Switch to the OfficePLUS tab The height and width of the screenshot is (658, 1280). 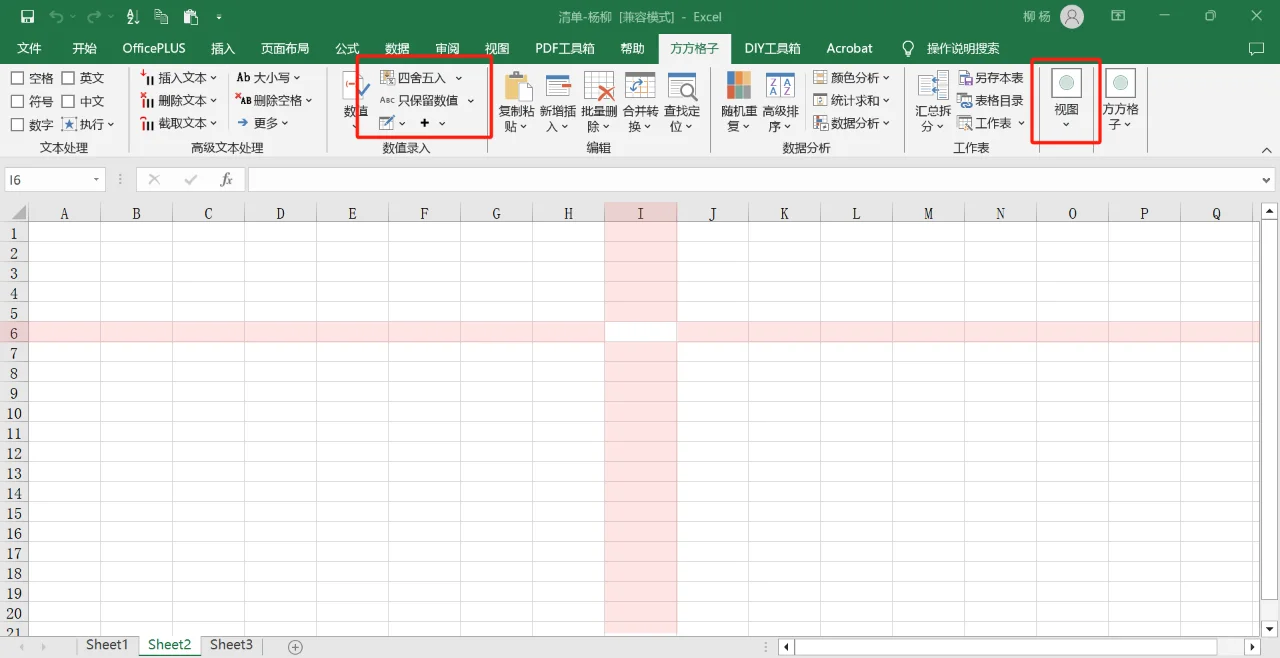[154, 48]
